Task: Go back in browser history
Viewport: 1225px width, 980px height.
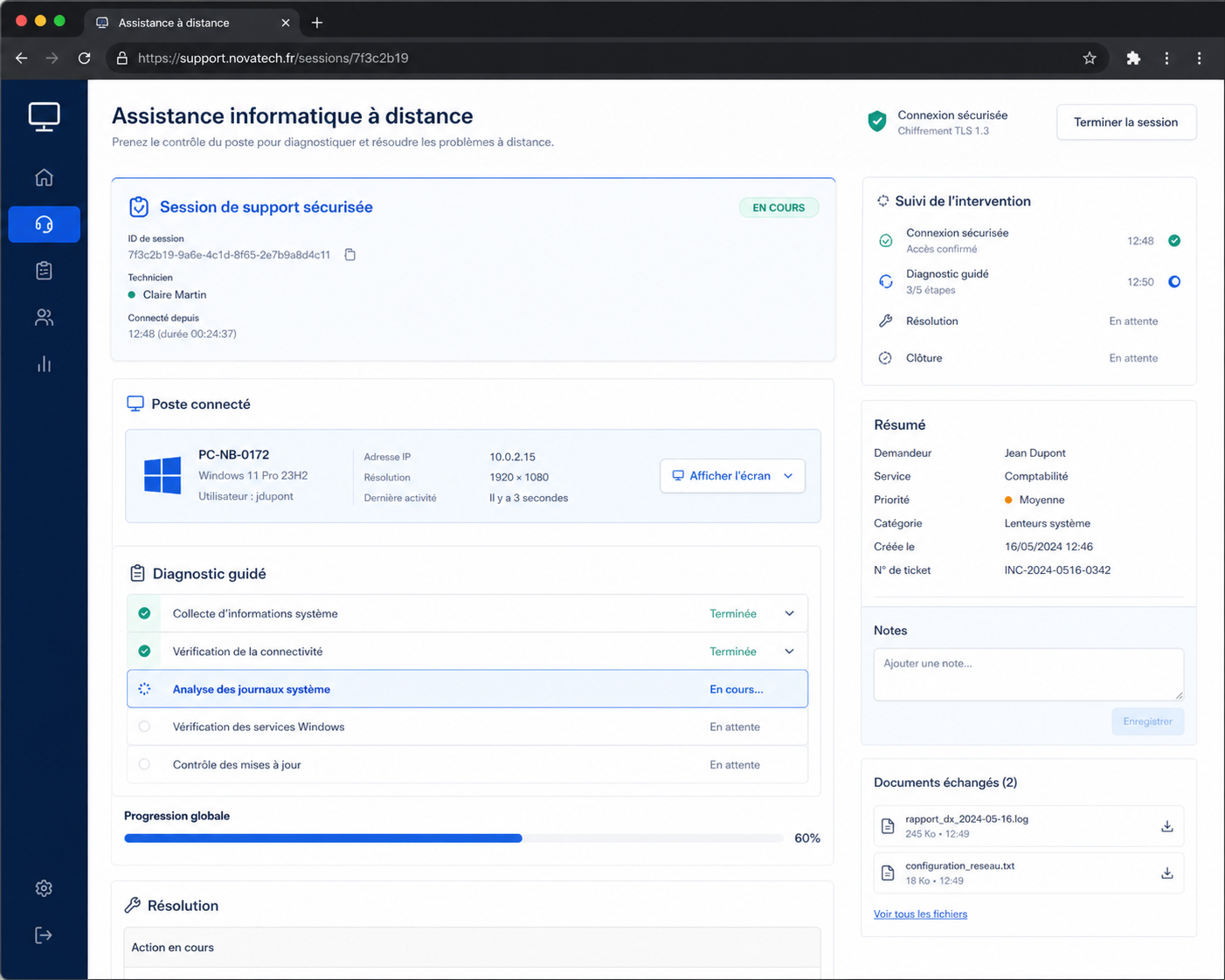Action: 22,59
